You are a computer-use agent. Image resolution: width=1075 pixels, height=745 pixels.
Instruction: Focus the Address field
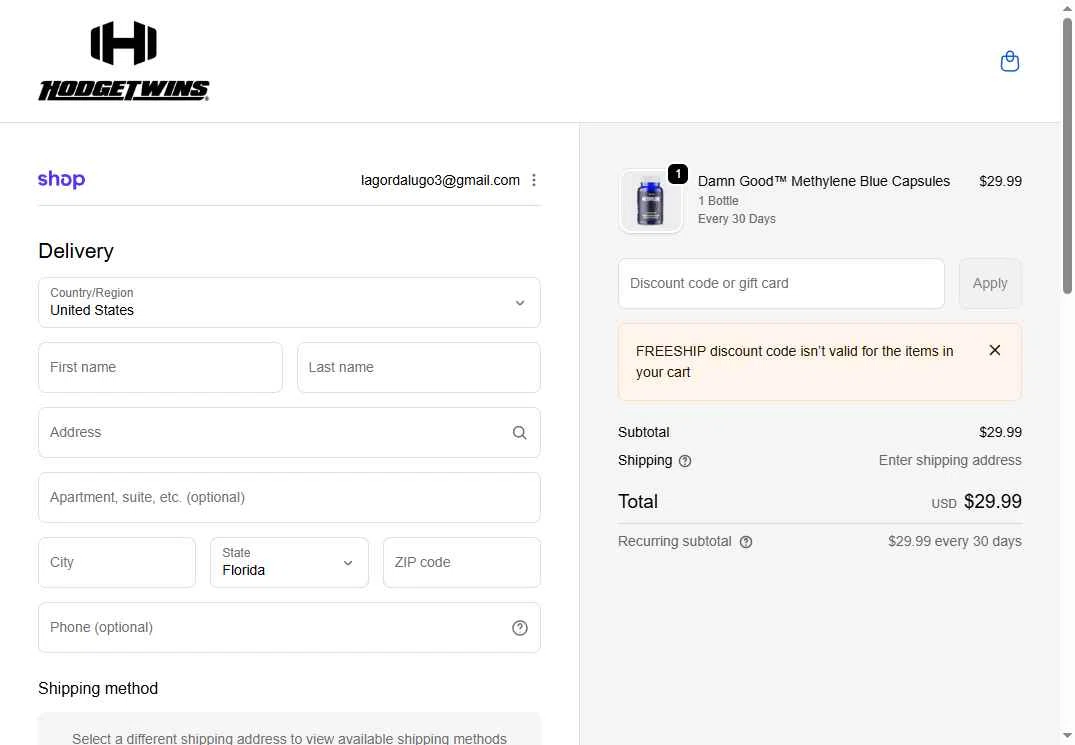point(289,432)
